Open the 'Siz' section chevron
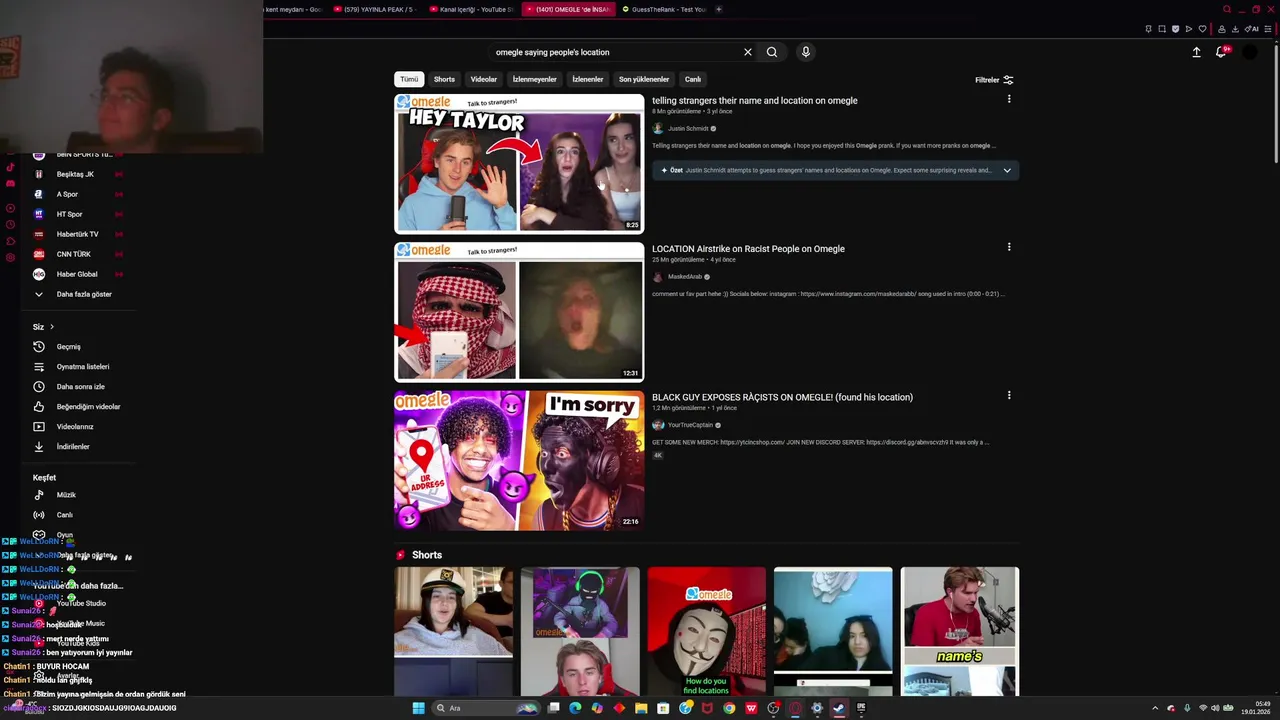The image size is (1280, 720). 52,327
